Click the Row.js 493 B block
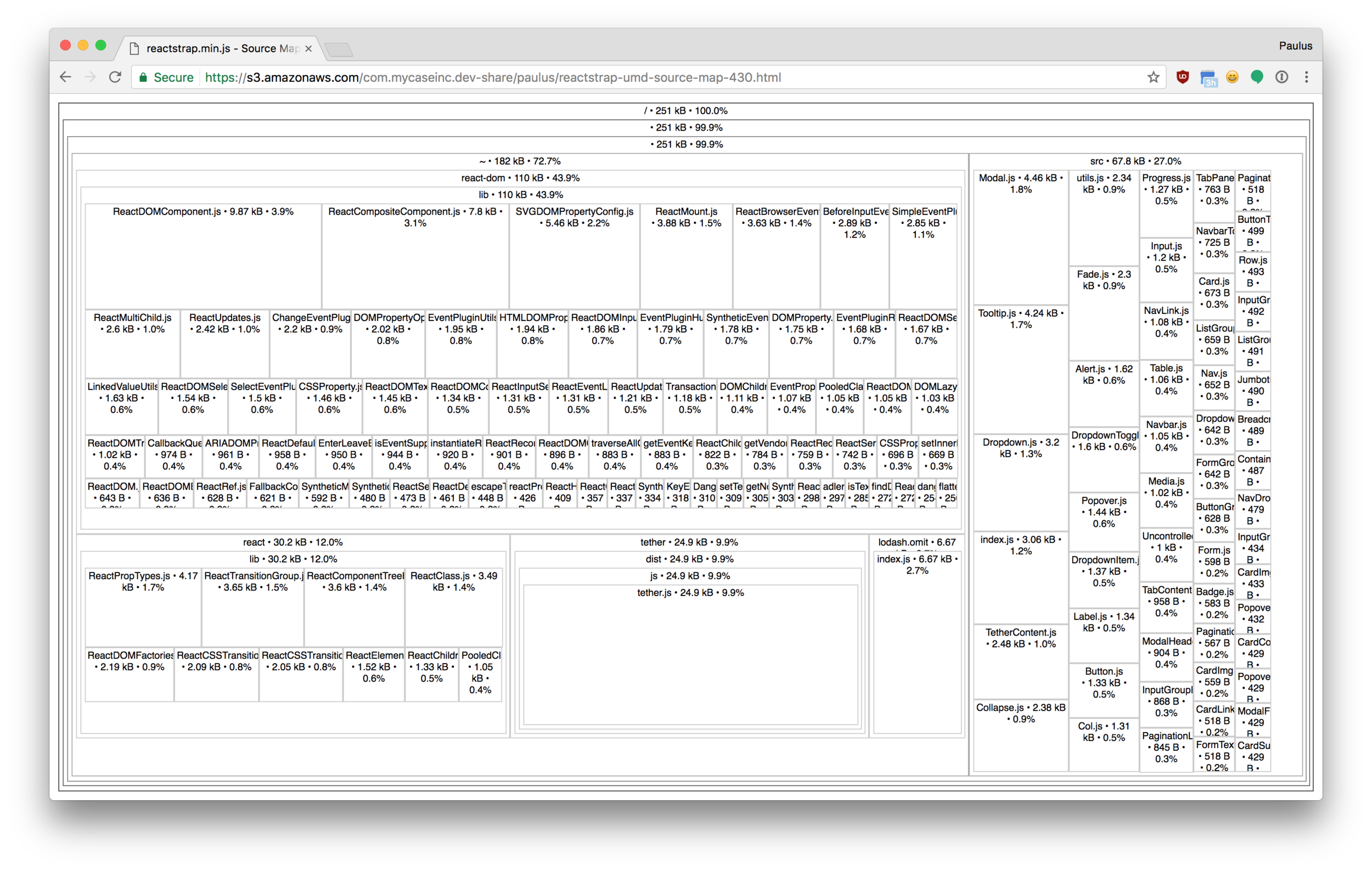 coord(1253,272)
